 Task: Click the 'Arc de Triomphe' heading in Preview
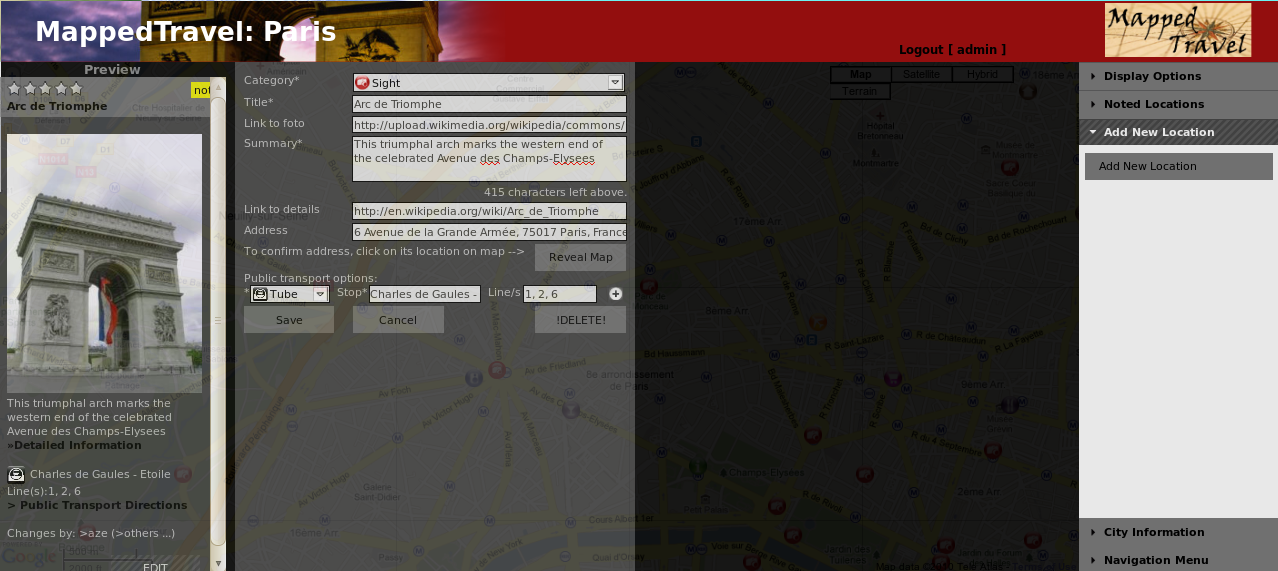click(57, 106)
